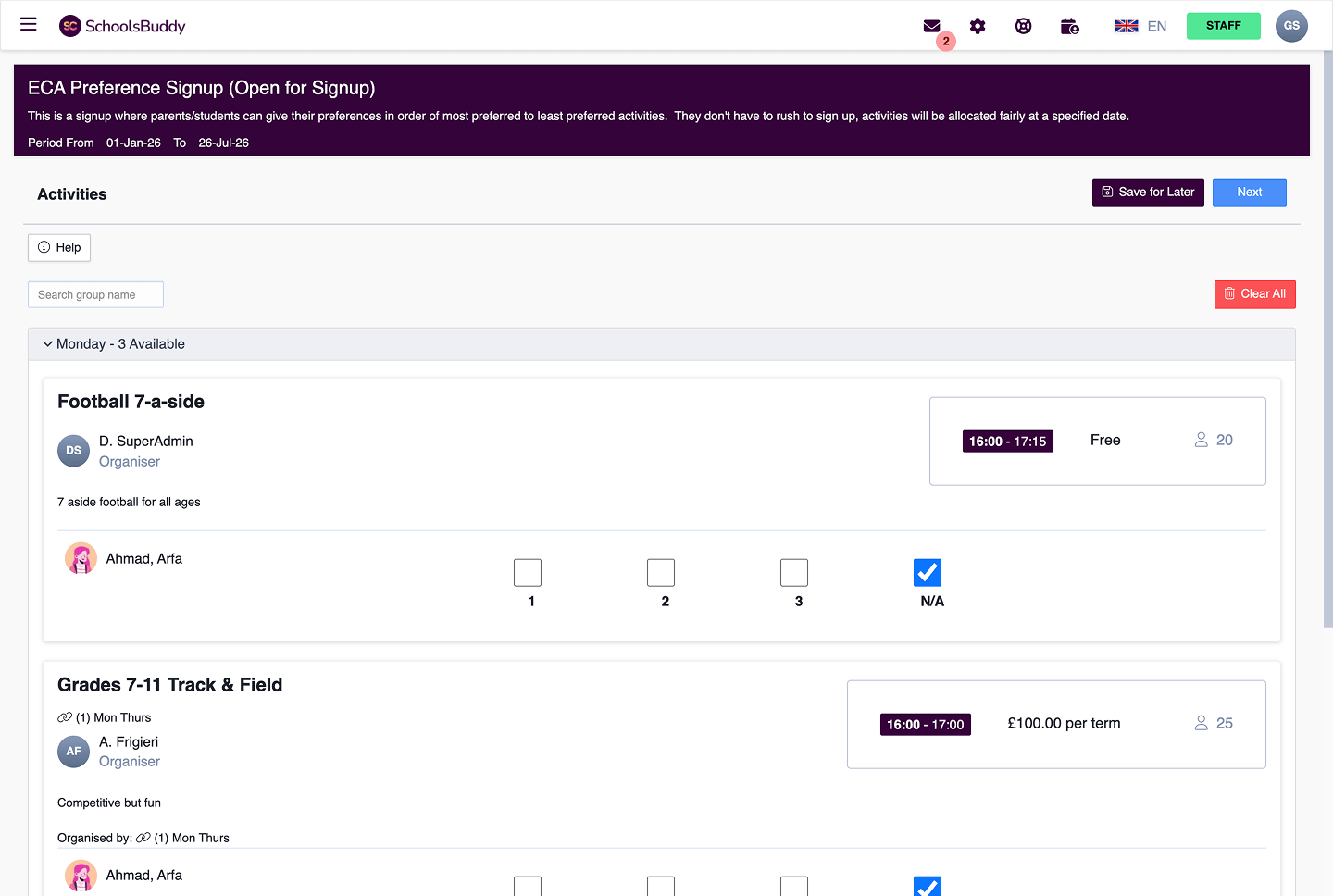Open the messages envelope icon
This screenshot has width=1333, height=896.
(x=932, y=26)
